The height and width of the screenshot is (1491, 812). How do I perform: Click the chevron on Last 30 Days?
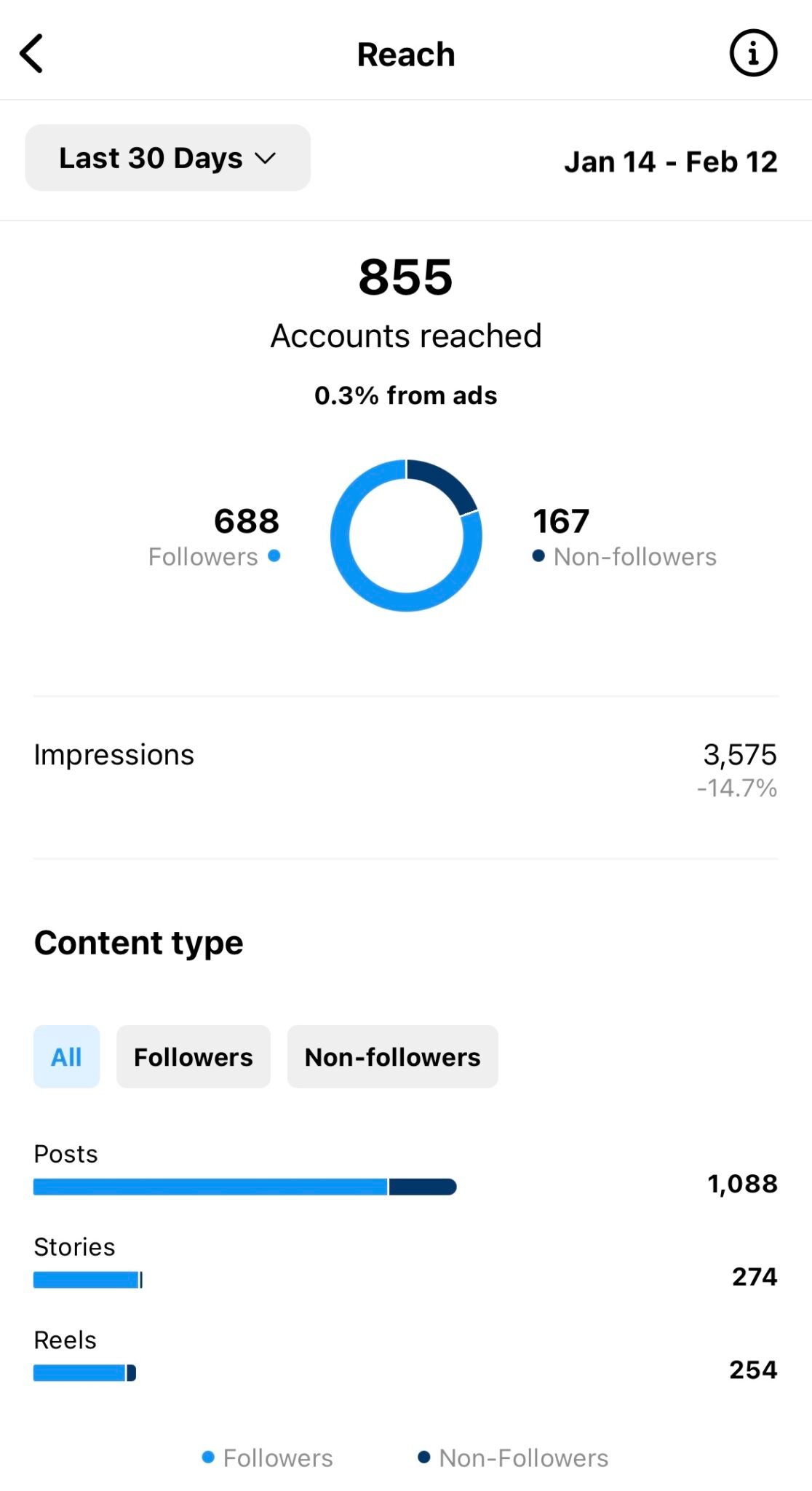coord(265,157)
